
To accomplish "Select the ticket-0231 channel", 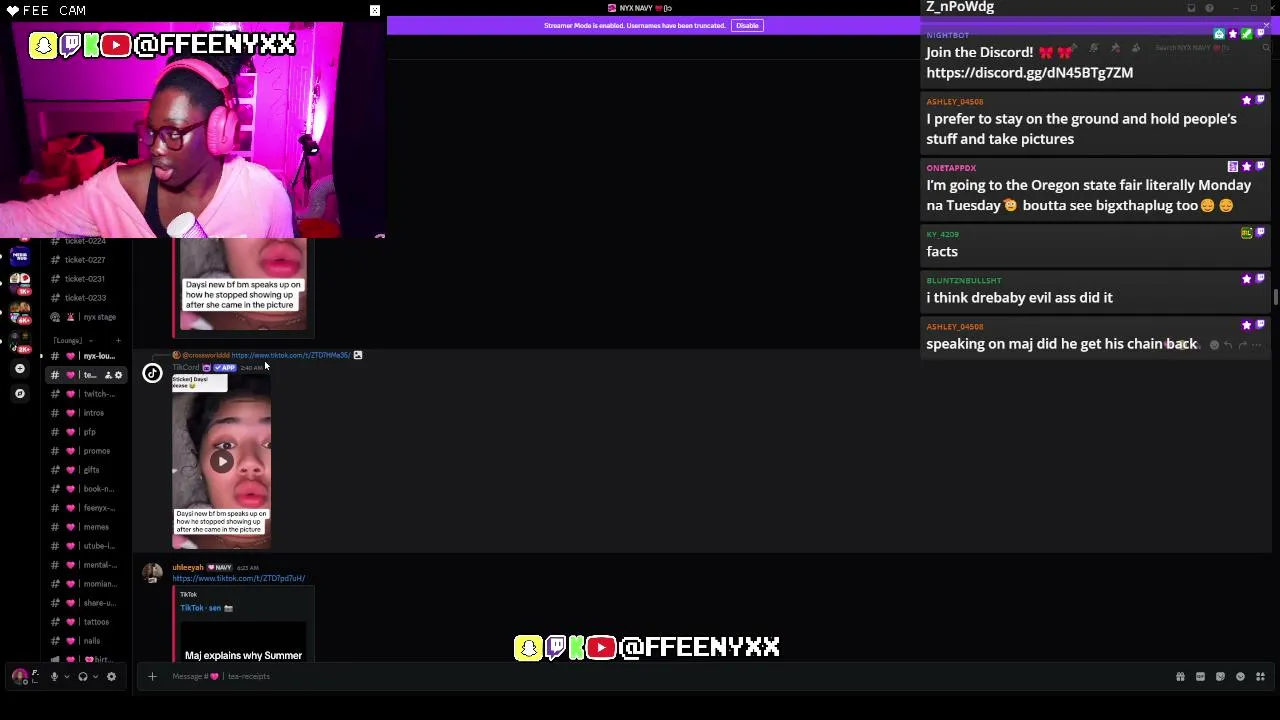I will pyautogui.click(x=84, y=279).
